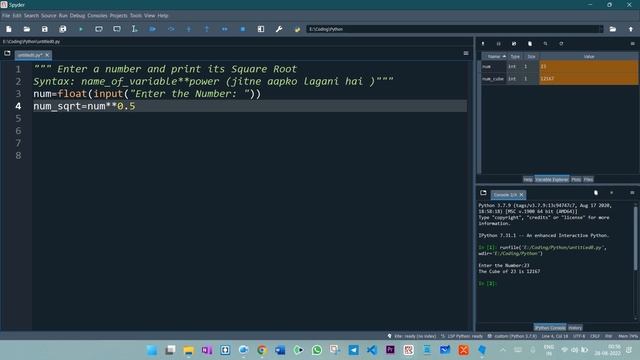The height and width of the screenshot is (360, 640).
Task: Open the Search menu
Action: 31,16
